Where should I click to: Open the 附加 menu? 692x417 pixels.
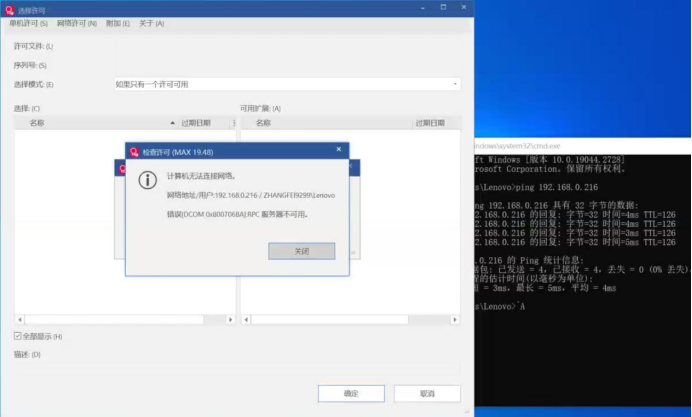[118, 23]
